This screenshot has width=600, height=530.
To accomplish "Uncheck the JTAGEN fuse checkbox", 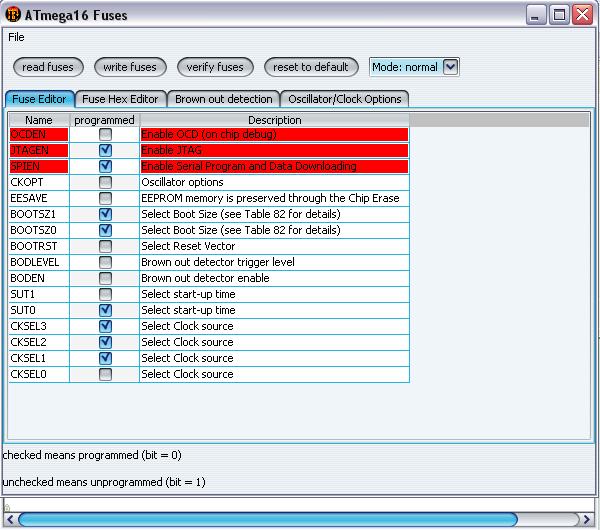I will (x=105, y=150).
